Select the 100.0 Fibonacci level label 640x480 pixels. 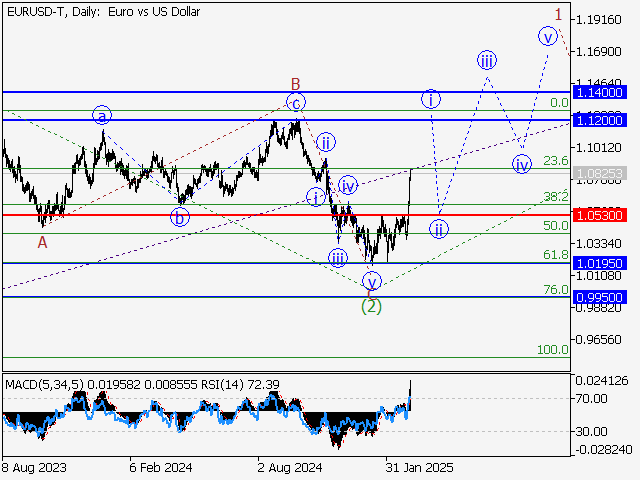[x=552, y=349]
